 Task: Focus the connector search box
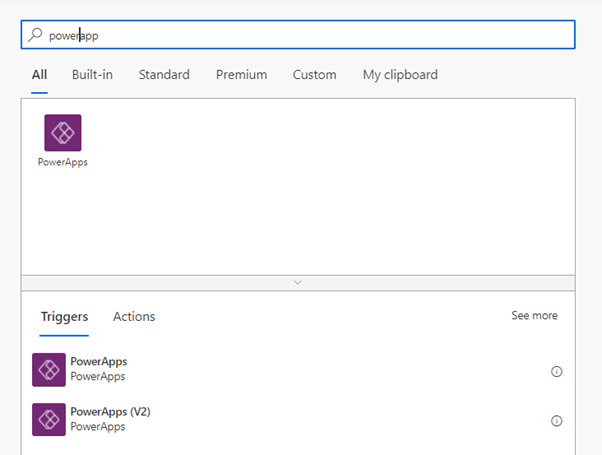point(298,35)
